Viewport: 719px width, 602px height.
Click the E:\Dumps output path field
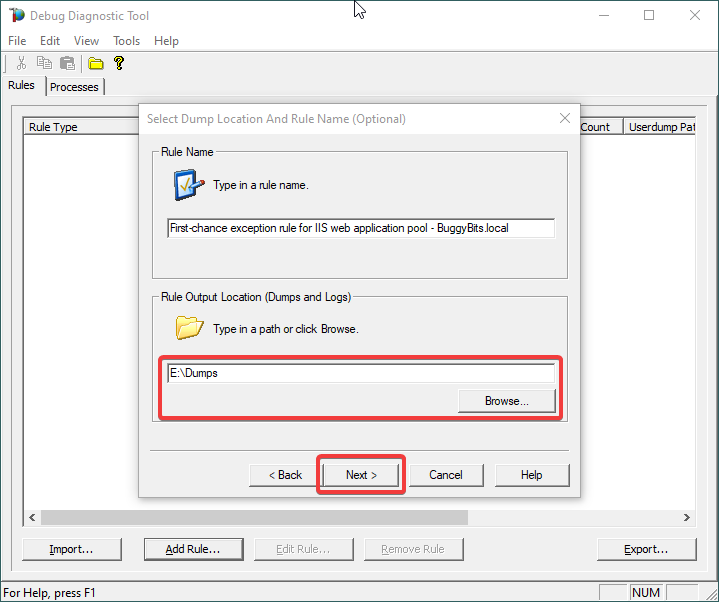pos(360,373)
